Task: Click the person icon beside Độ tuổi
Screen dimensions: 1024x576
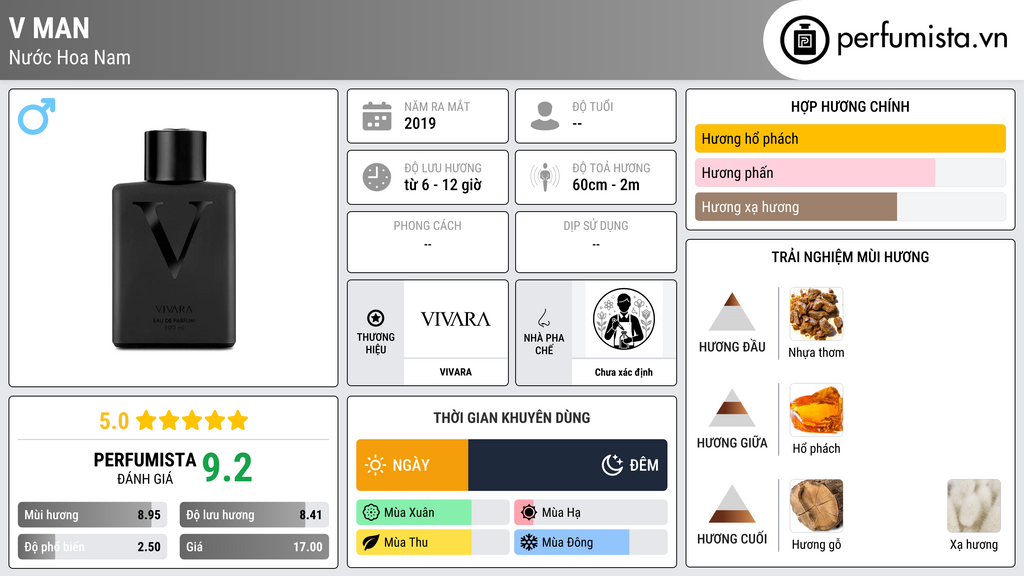Action: (x=545, y=116)
